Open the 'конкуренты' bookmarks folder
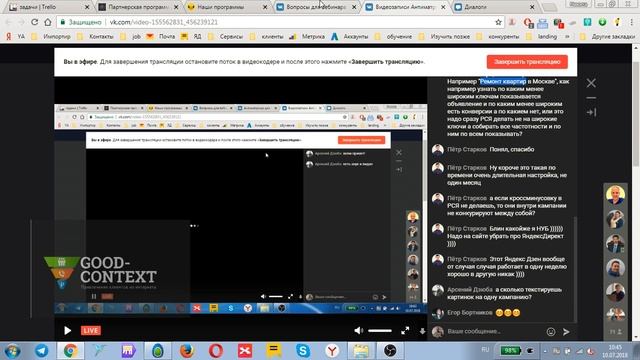 point(498,36)
